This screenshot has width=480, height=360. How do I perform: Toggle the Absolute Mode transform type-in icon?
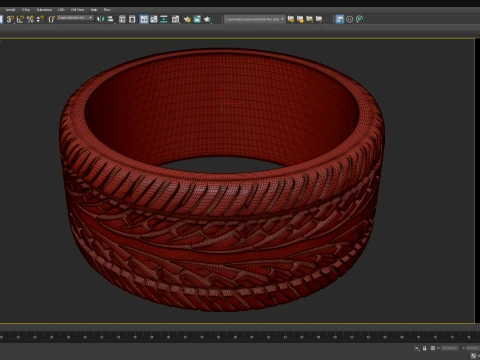[433, 348]
